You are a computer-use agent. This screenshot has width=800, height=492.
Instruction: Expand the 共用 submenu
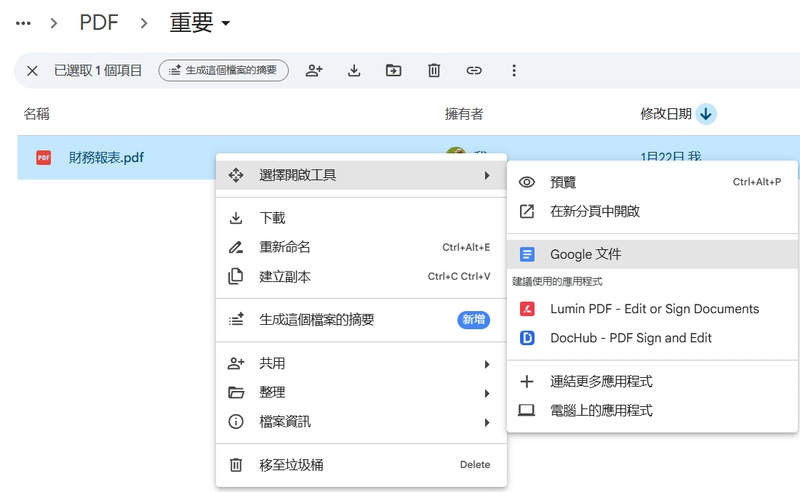tap(361, 363)
